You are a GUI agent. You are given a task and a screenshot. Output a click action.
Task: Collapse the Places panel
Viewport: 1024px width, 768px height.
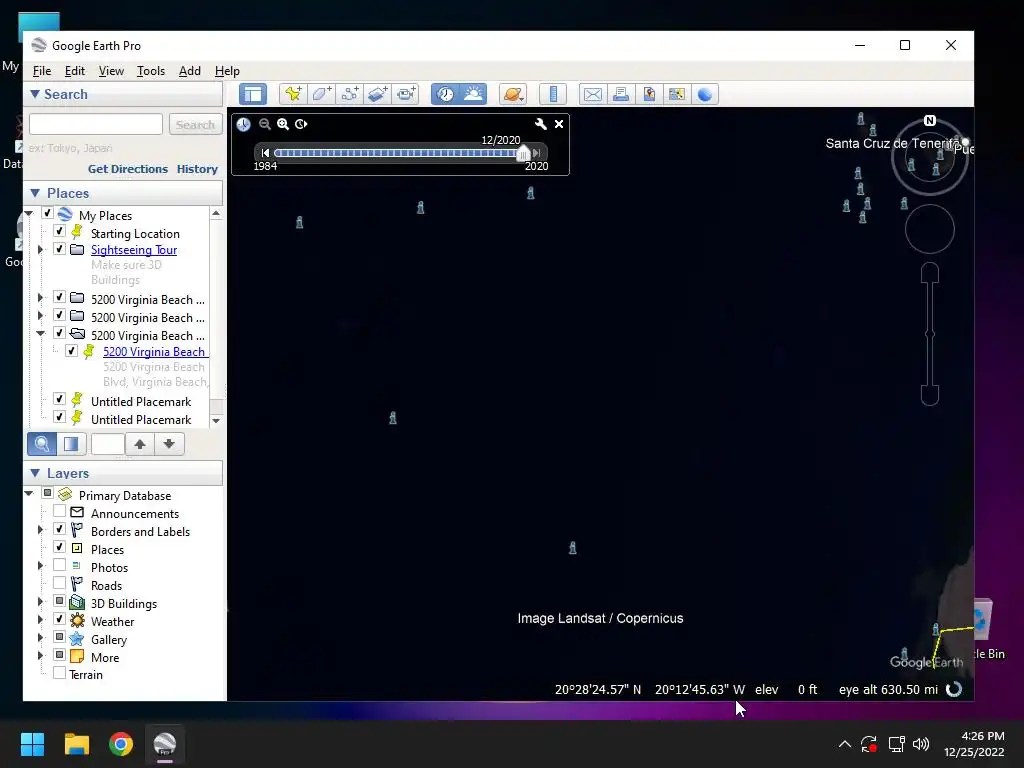[35, 193]
